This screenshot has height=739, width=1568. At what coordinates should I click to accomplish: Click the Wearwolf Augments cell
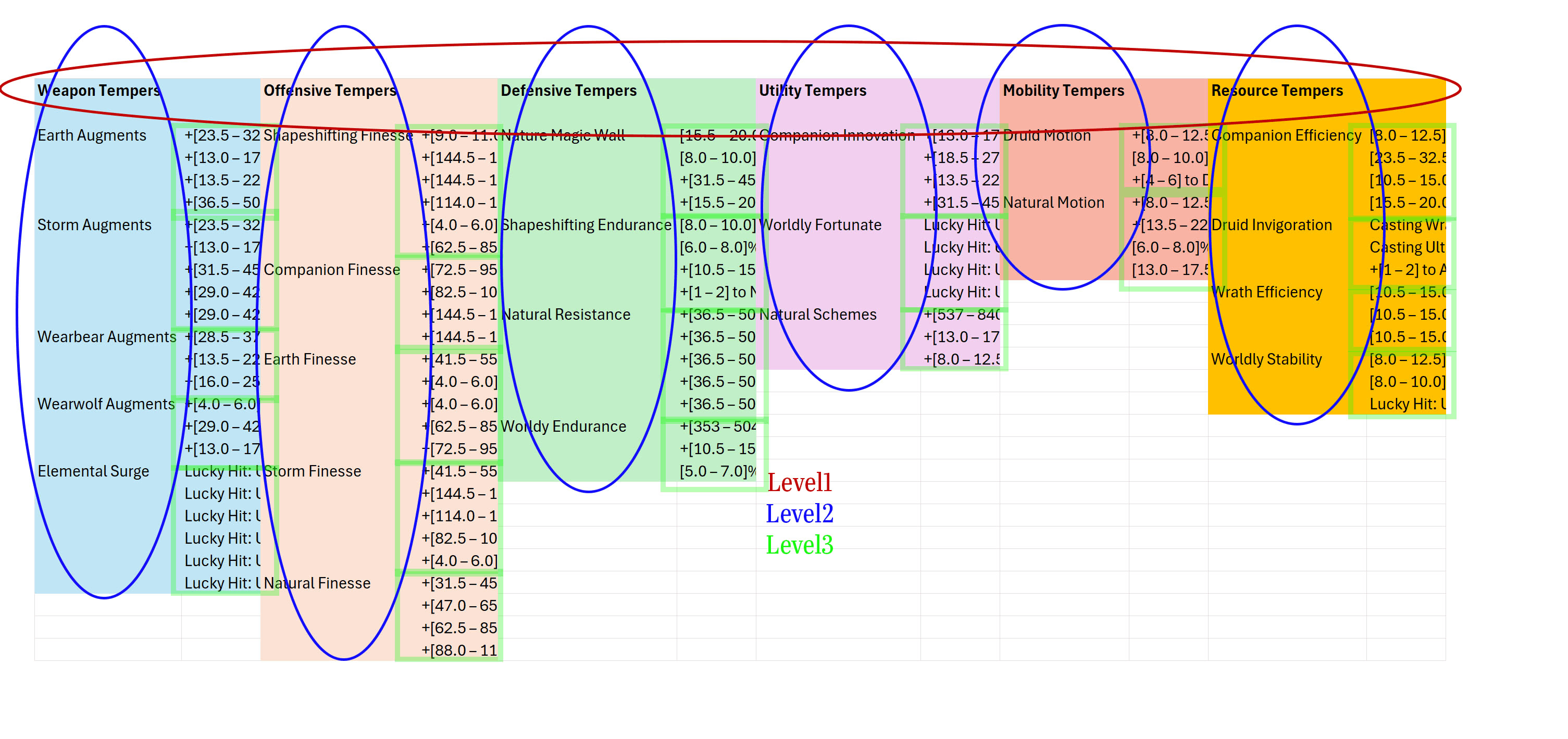pyautogui.click(x=108, y=404)
